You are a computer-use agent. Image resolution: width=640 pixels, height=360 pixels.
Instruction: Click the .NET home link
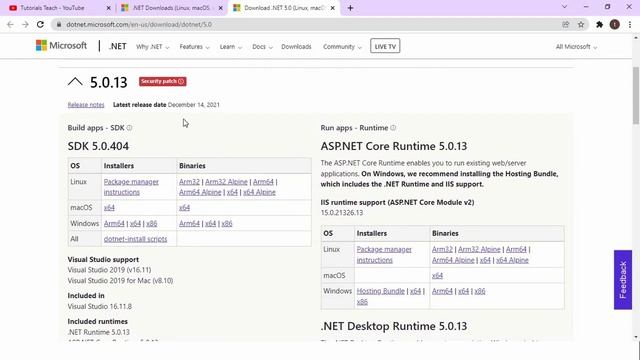coord(118,47)
